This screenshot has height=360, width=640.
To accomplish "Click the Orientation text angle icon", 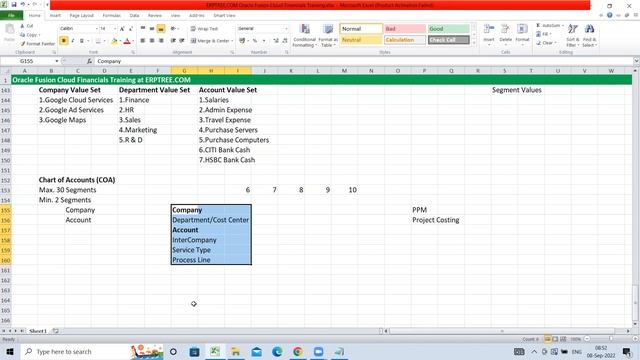I will [x=174, y=29].
